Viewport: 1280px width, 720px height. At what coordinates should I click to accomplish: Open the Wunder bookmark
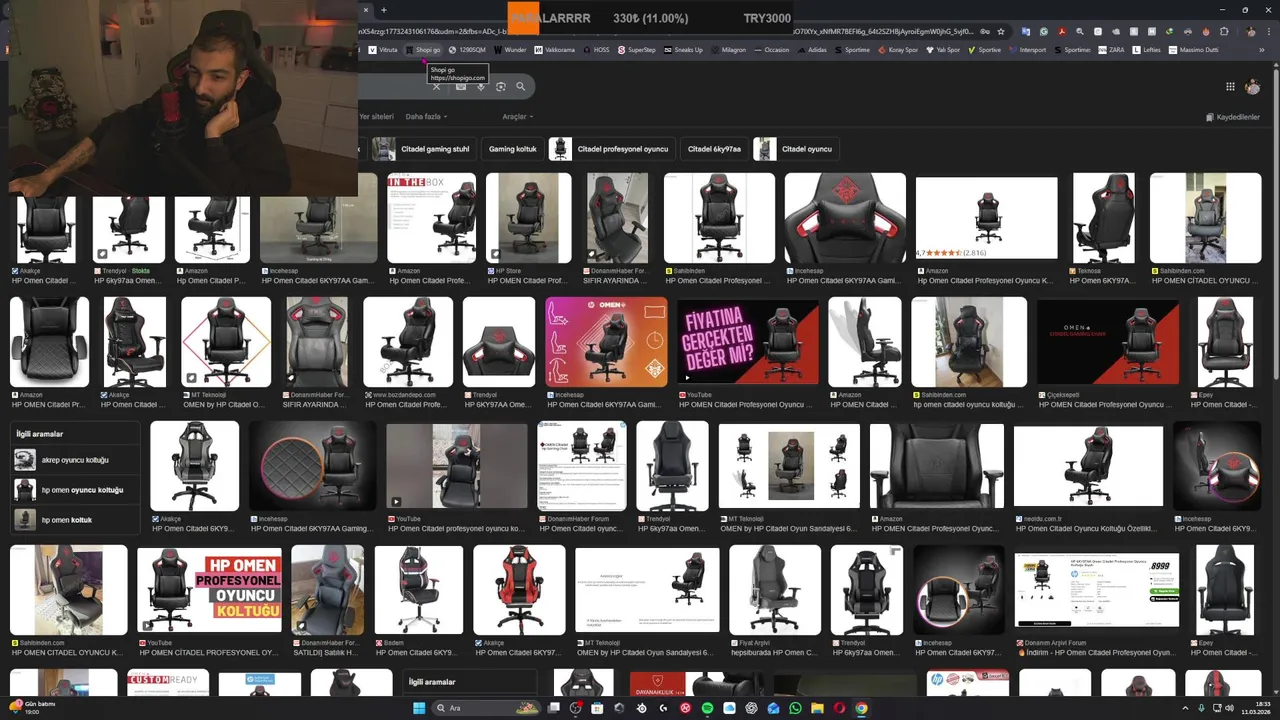(x=510, y=50)
